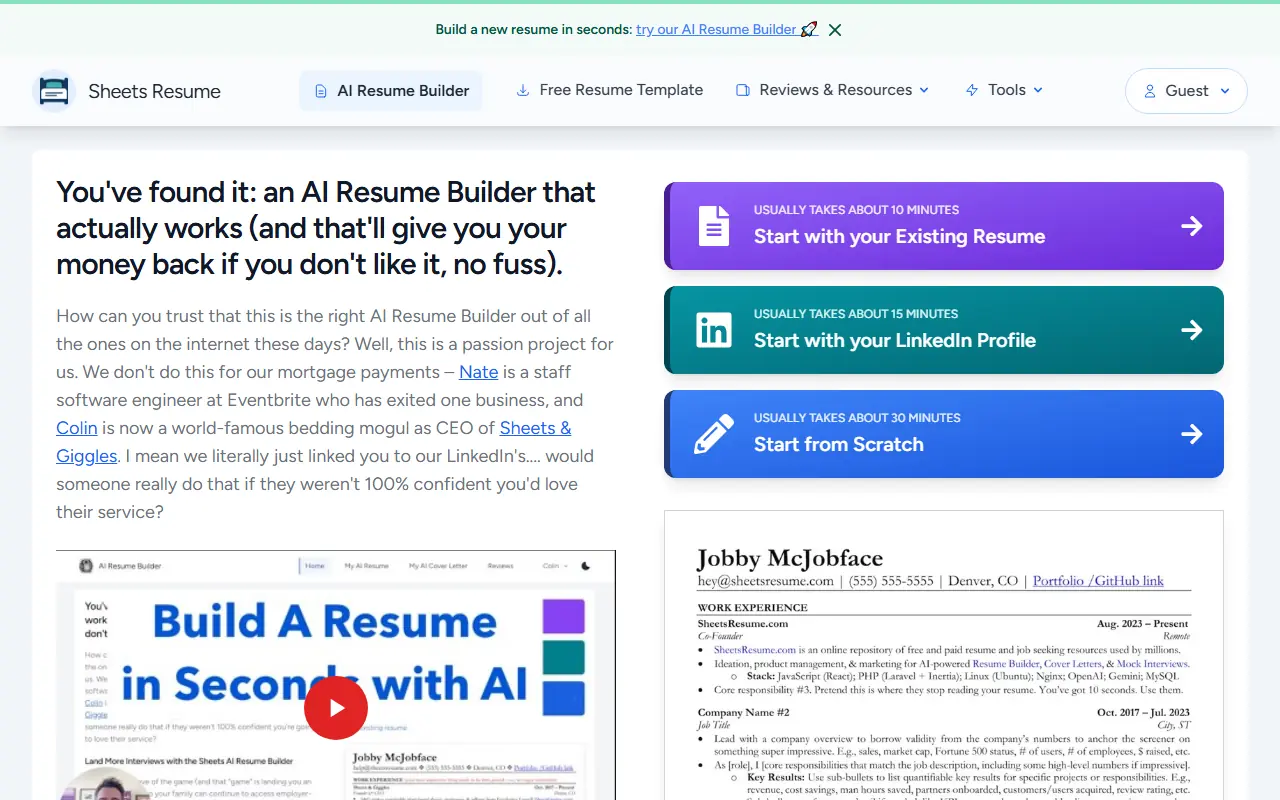Click the document icon on Start with Existing Resume
Image resolution: width=1280 pixels, height=800 pixels.
(713, 226)
